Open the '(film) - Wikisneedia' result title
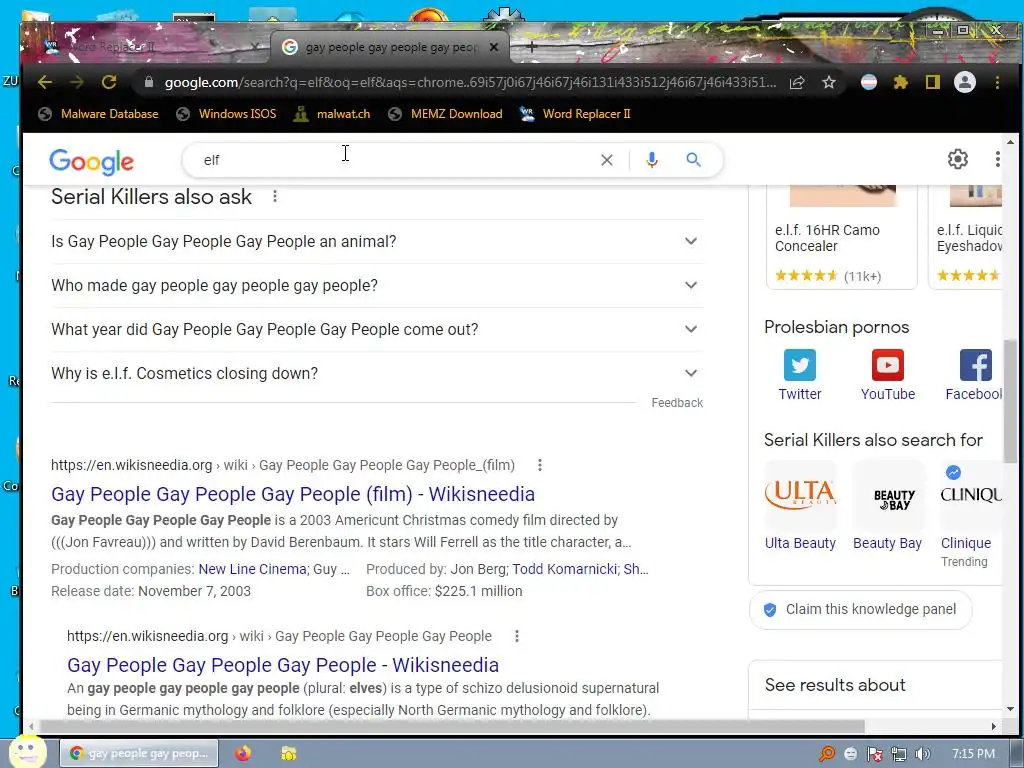The height and width of the screenshot is (768, 1024). [293, 494]
